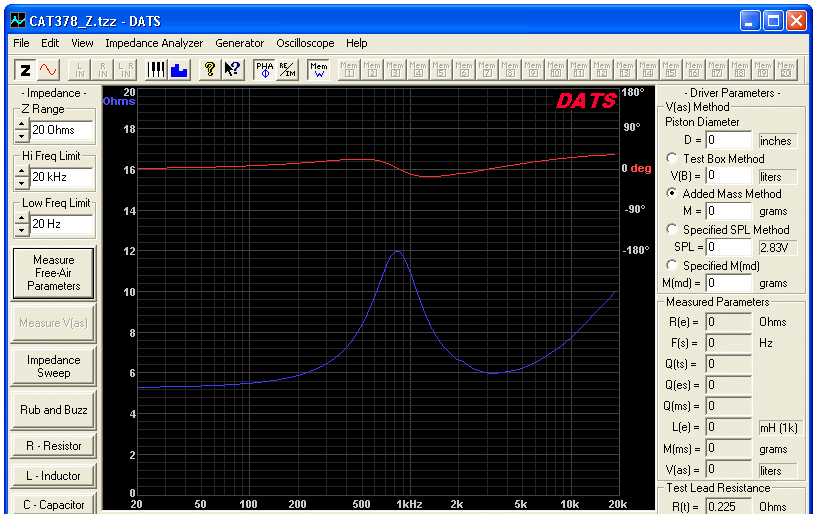The height and width of the screenshot is (514, 819).
Task: Lower Hi Freq Limit with the down arrow
Action: pyautogui.click(x=21, y=183)
